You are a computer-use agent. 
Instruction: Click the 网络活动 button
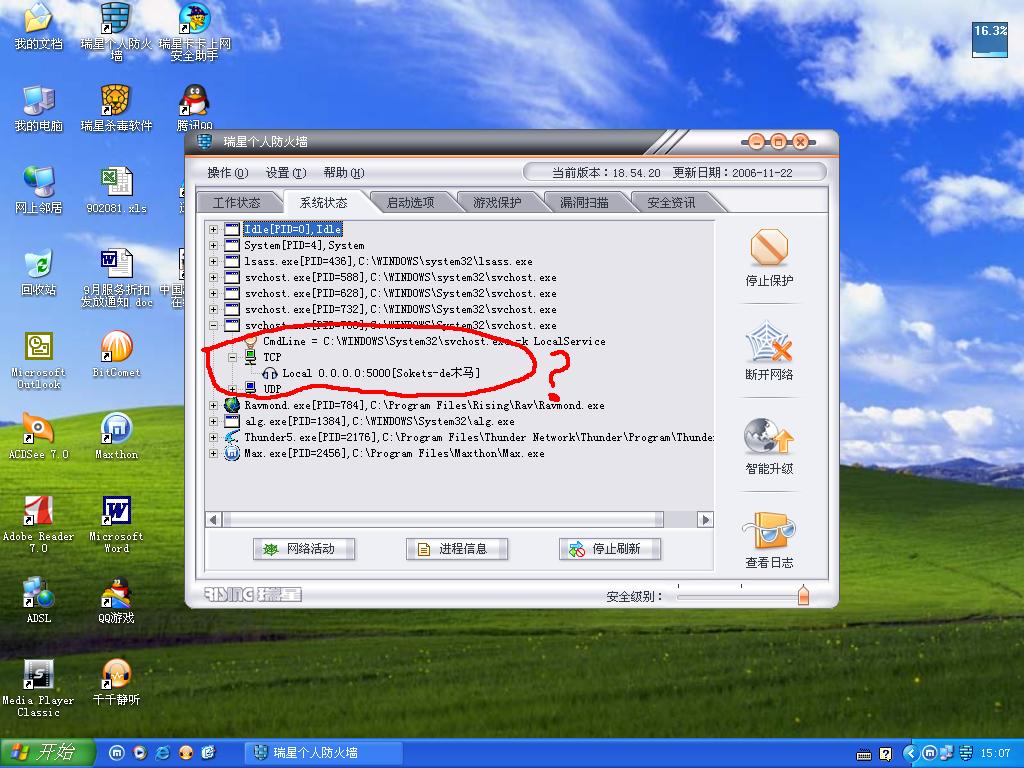tap(304, 549)
